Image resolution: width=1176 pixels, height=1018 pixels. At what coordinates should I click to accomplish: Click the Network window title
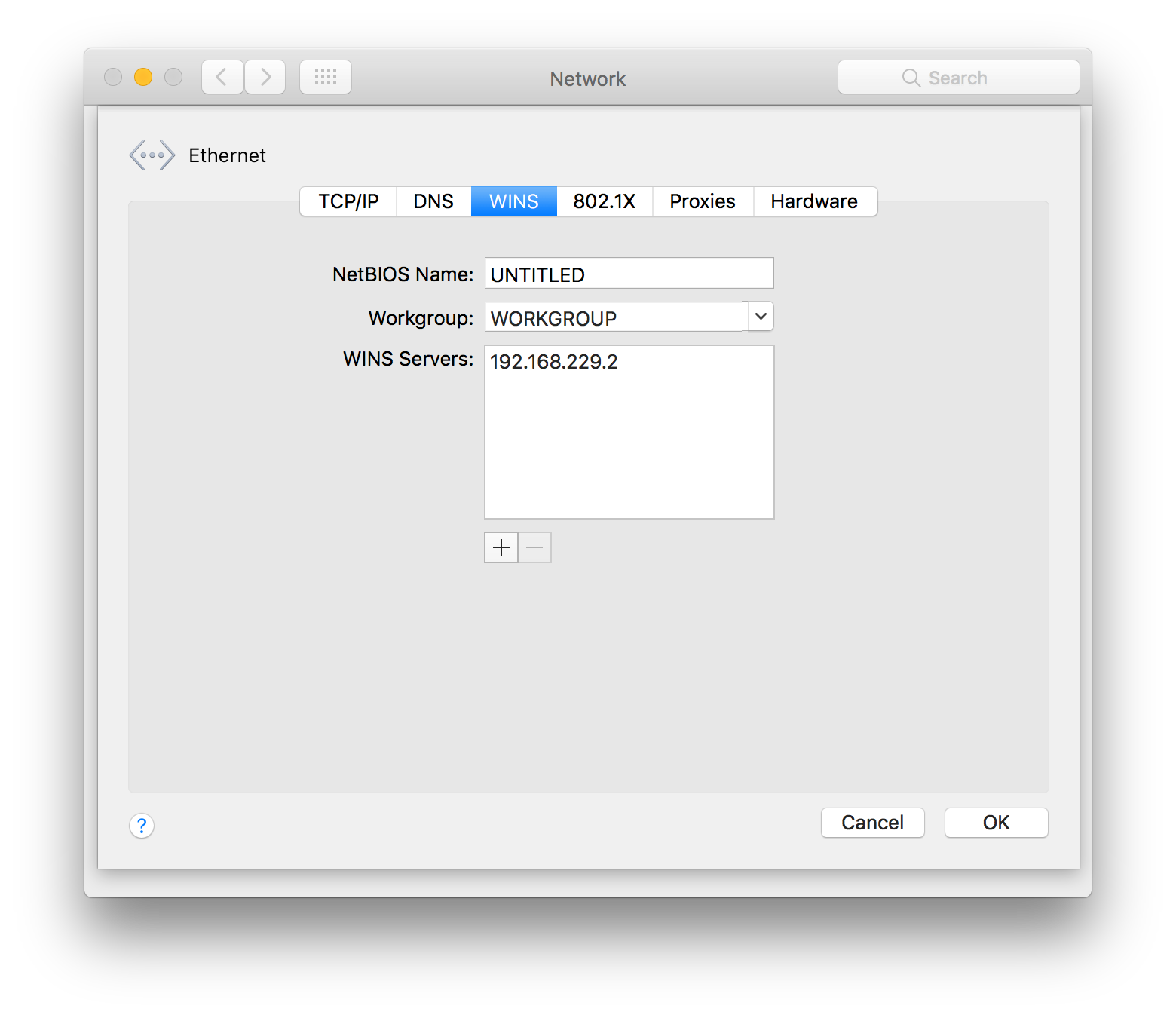[588, 79]
